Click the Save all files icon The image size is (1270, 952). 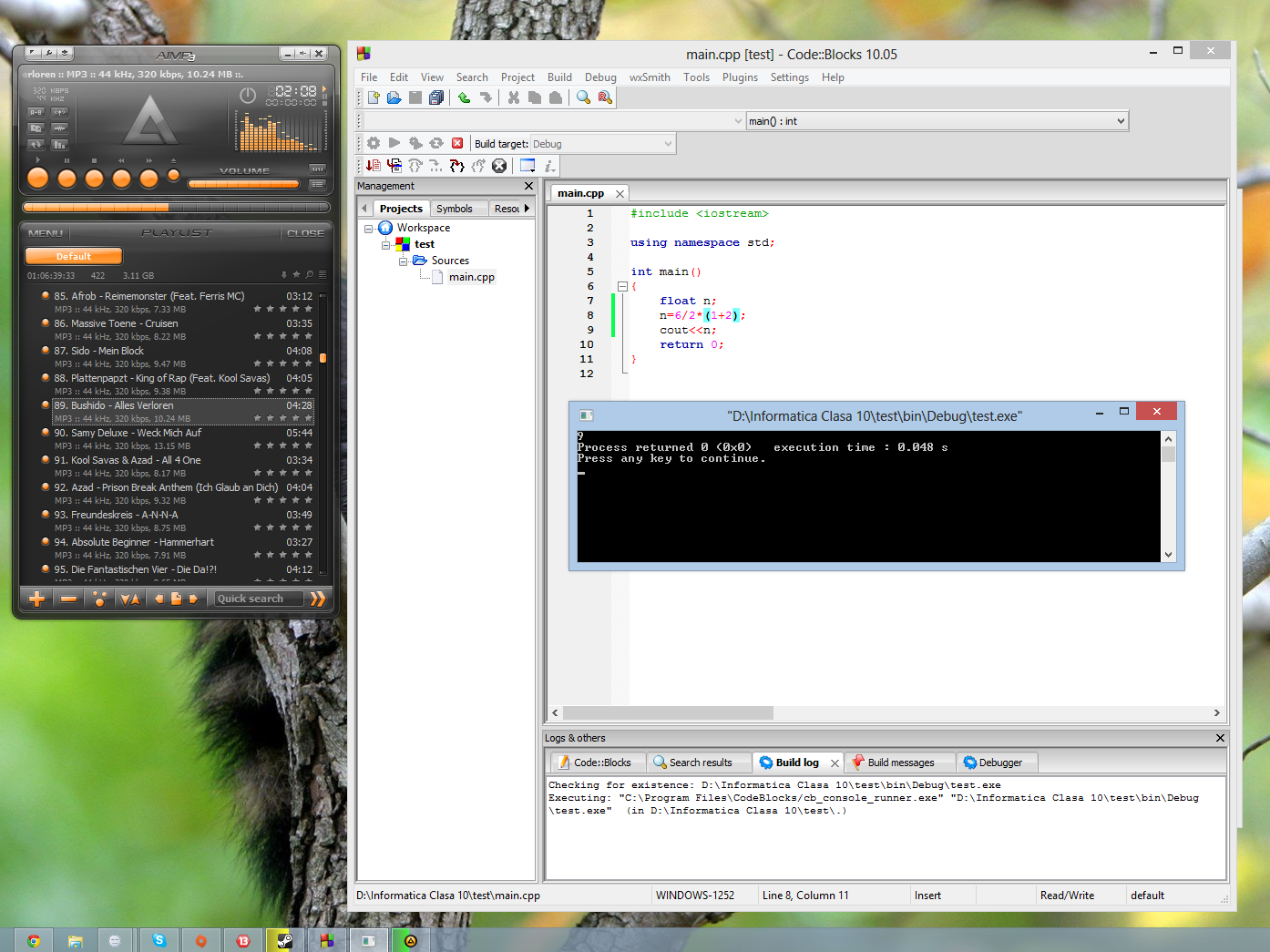click(436, 97)
